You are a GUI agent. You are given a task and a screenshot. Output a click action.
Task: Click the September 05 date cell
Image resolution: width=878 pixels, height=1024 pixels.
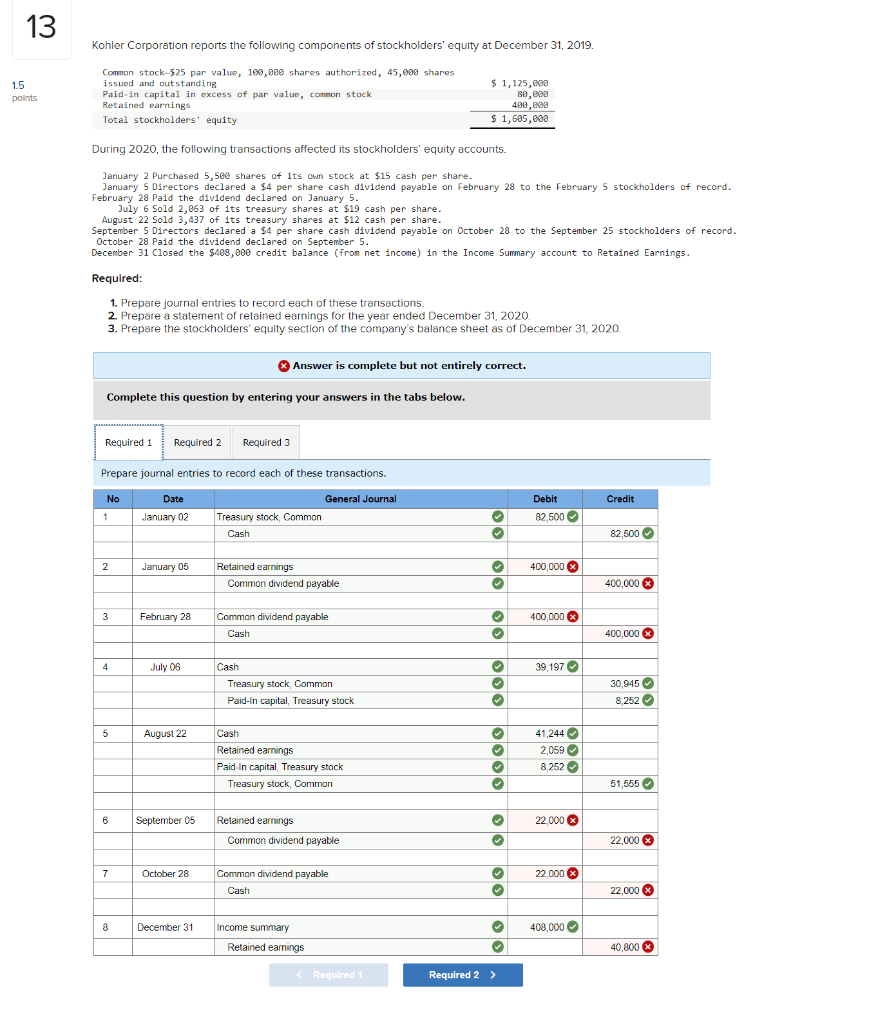click(x=173, y=820)
